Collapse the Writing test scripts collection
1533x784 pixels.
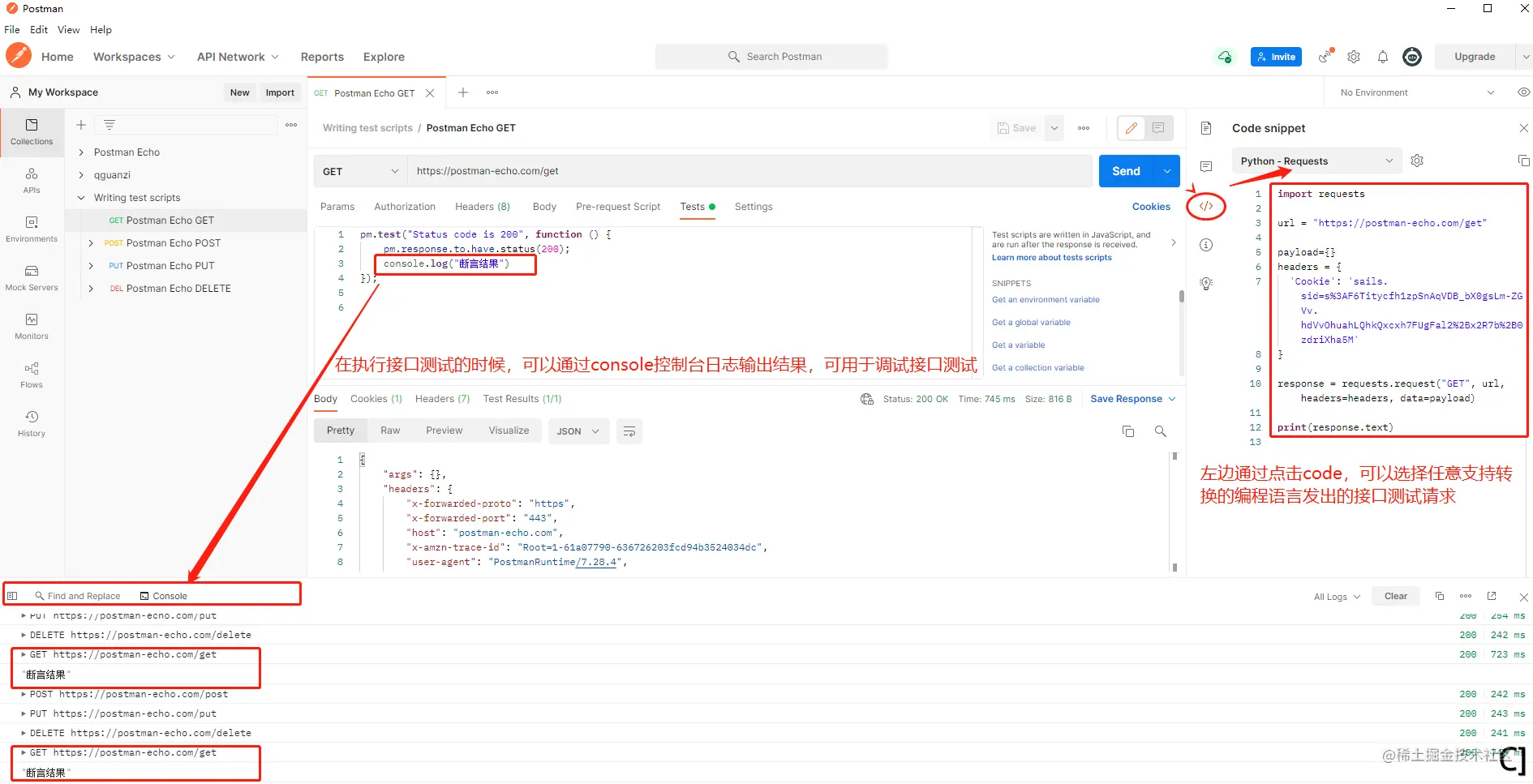click(81, 198)
